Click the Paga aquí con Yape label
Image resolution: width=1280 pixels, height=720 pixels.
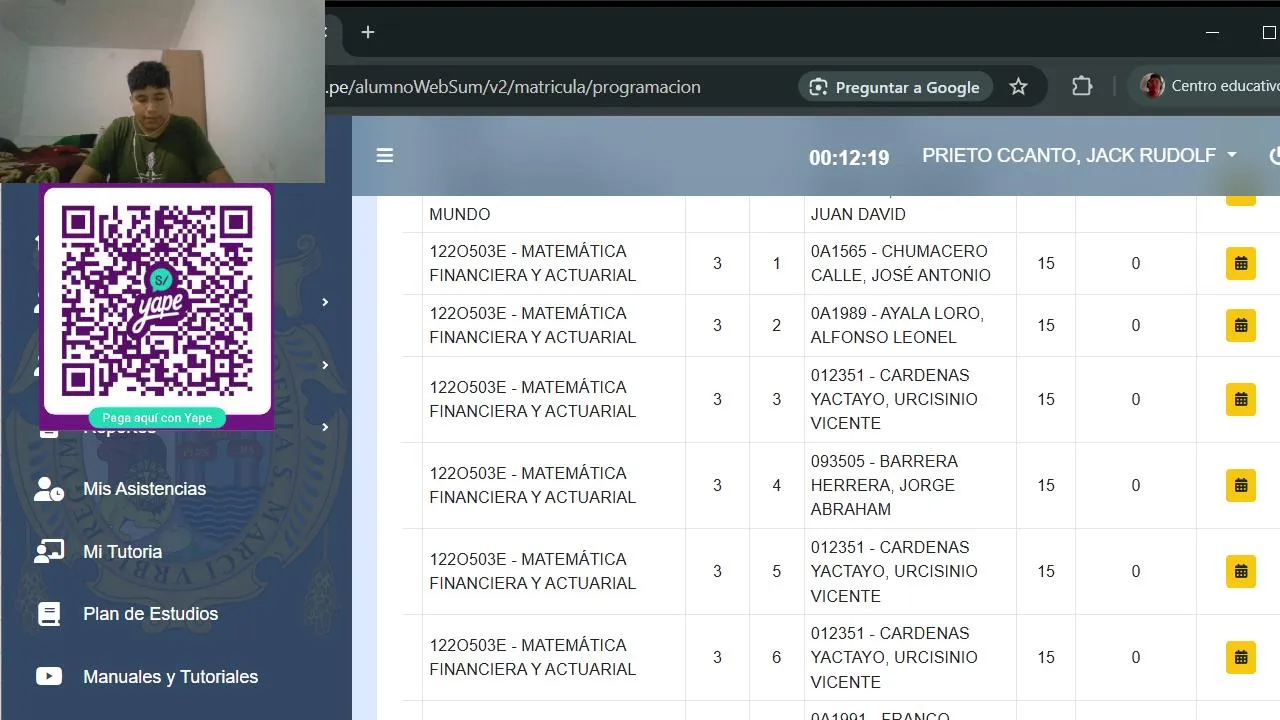point(157,418)
